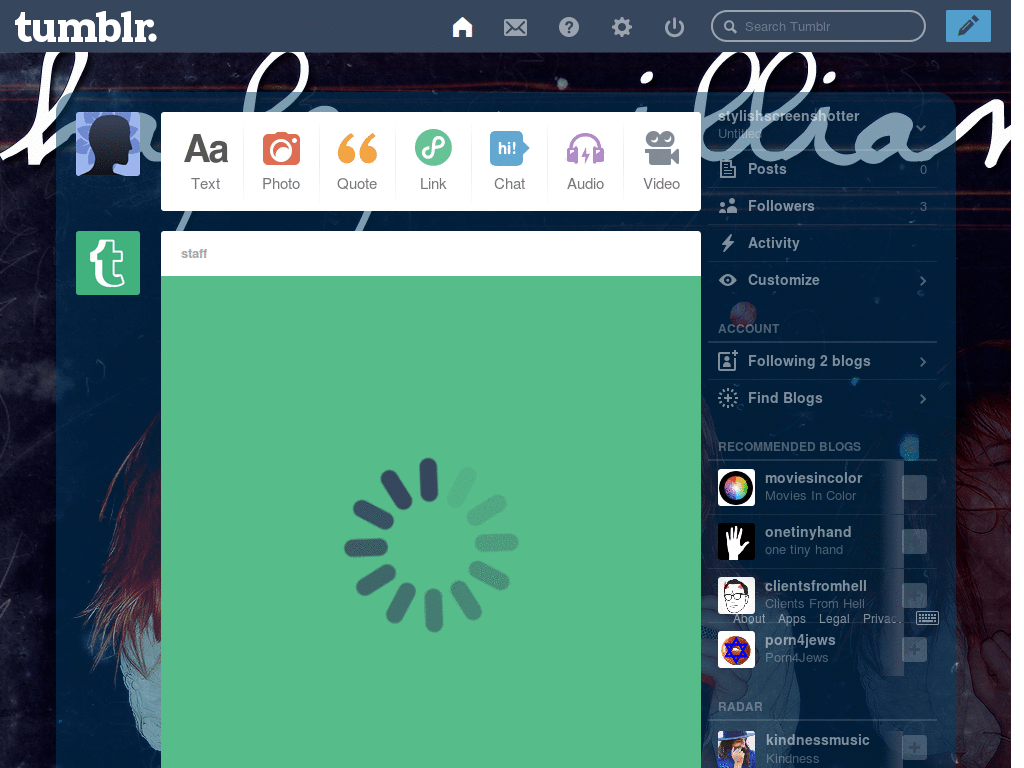Click the porn4jews star avatar
The image size is (1024, 768).
(736, 650)
